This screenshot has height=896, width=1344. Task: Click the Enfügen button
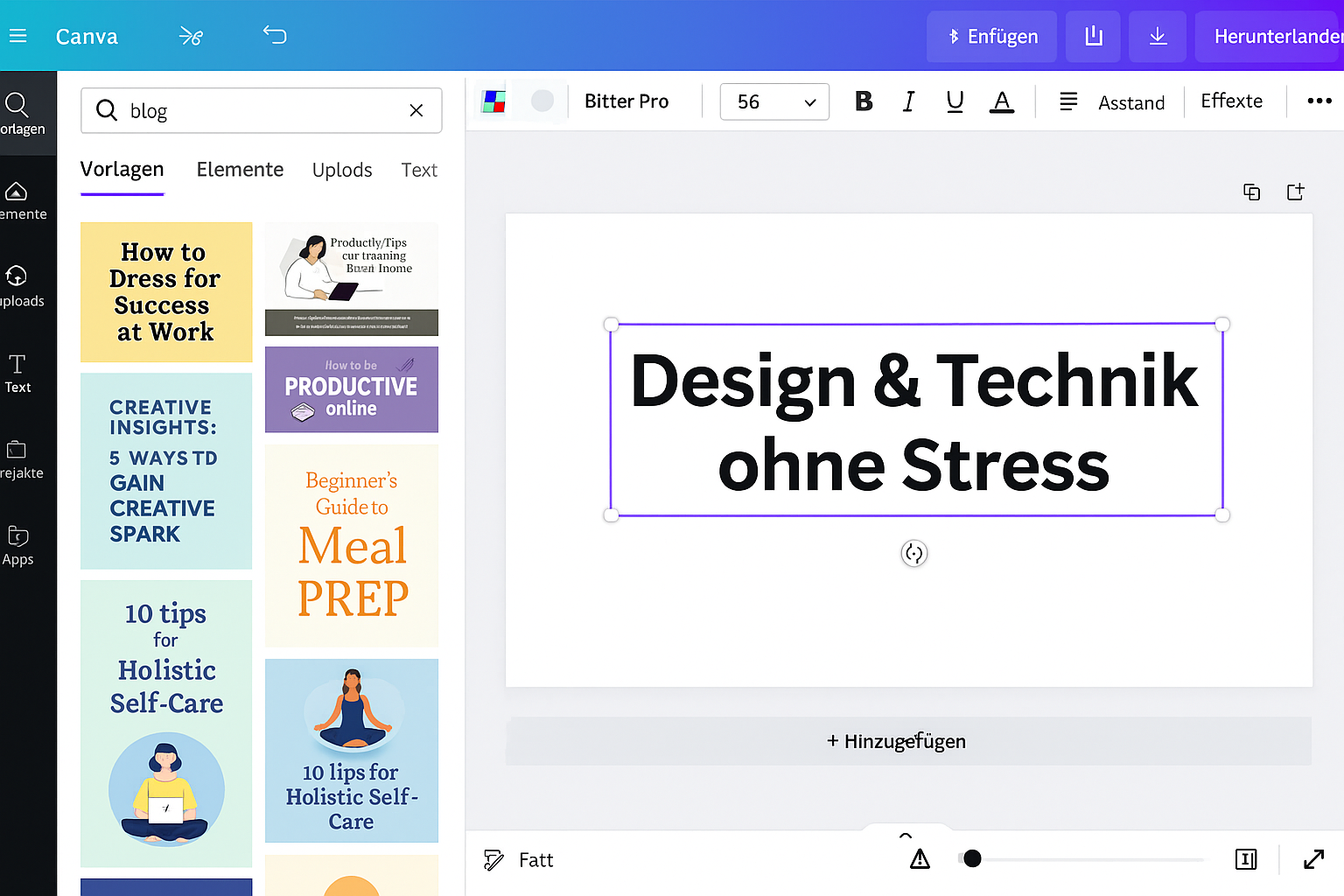991,37
